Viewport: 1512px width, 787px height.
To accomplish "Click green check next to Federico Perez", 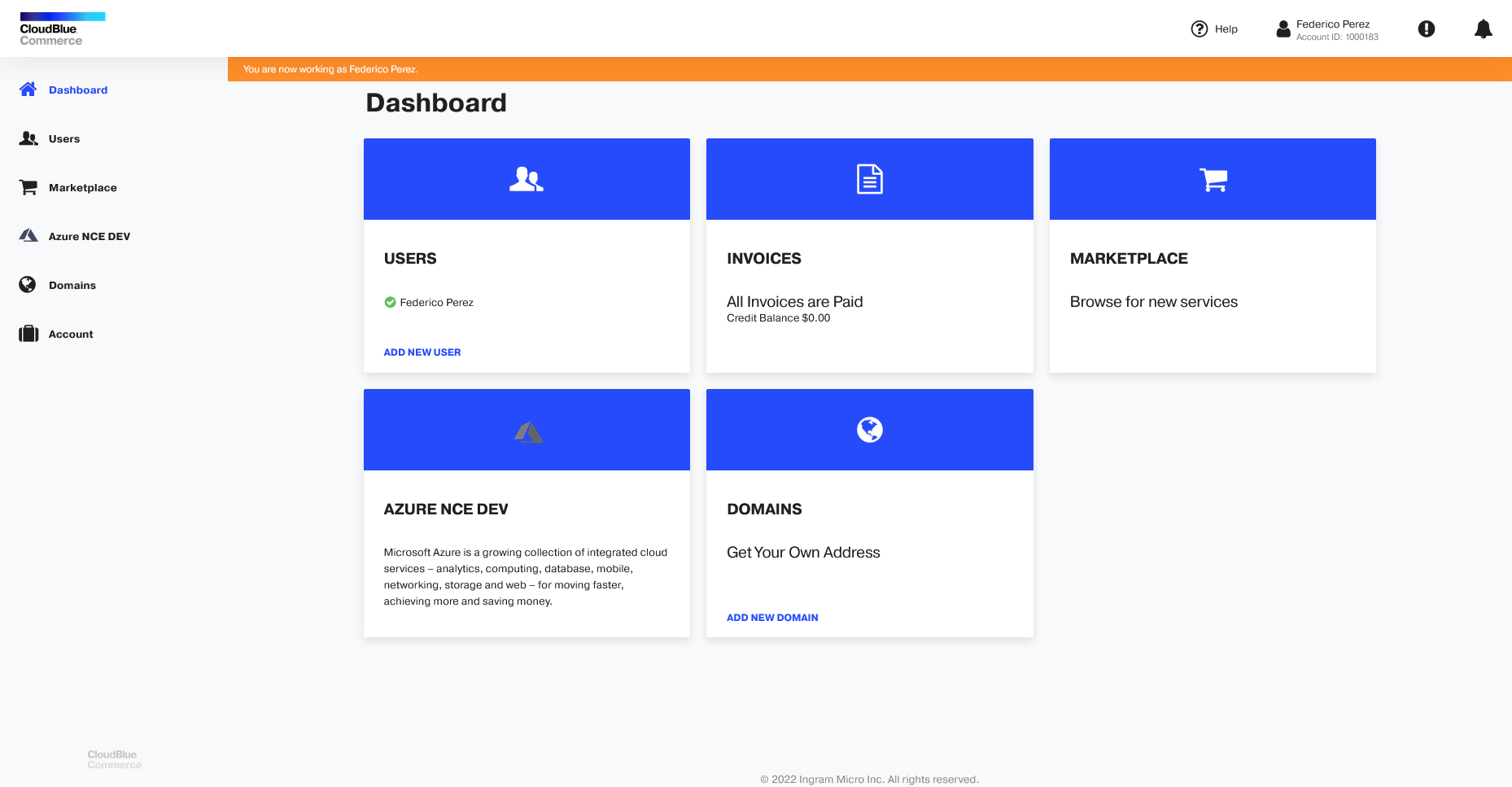I will pyautogui.click(x=390, y=302).
